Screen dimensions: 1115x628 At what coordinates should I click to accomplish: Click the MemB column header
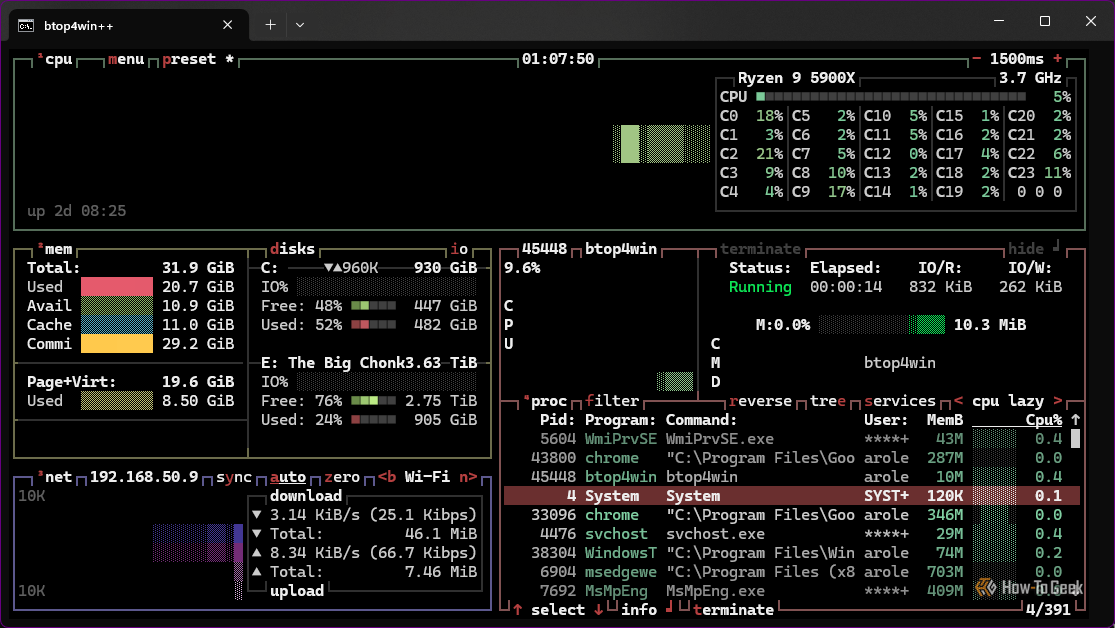click(x=944, y=420)
